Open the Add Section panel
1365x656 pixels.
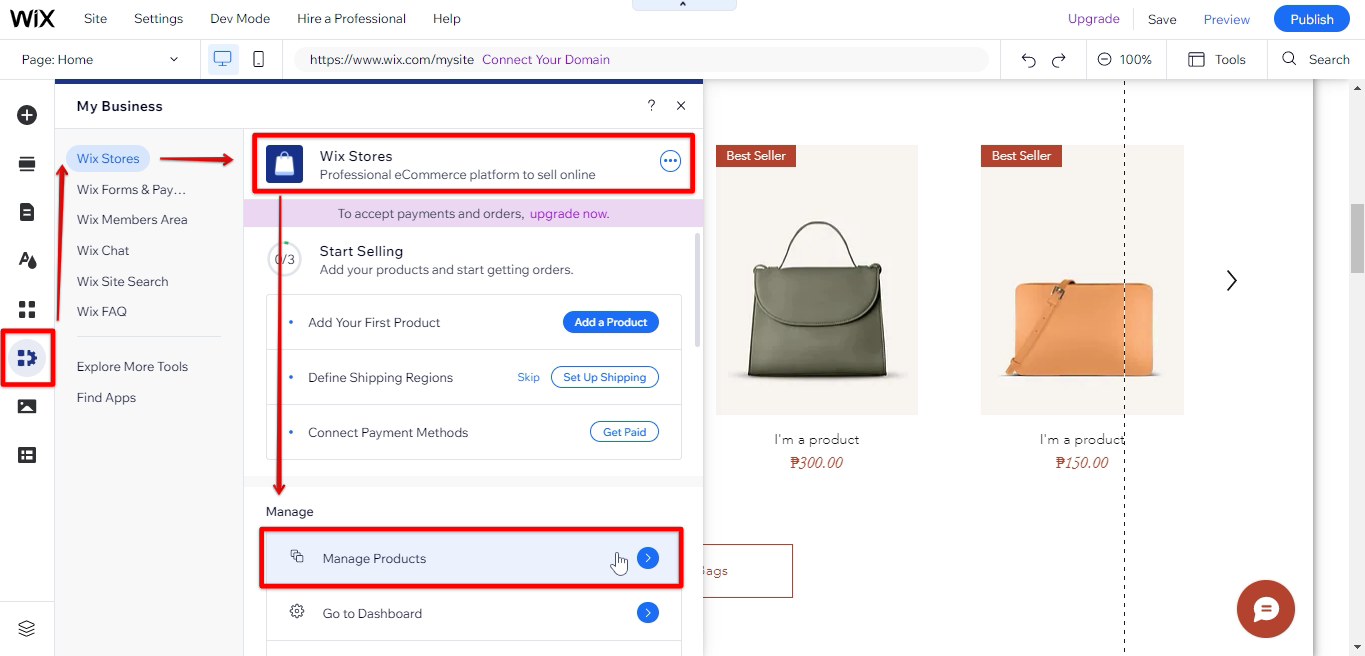(x=27, y=163)
